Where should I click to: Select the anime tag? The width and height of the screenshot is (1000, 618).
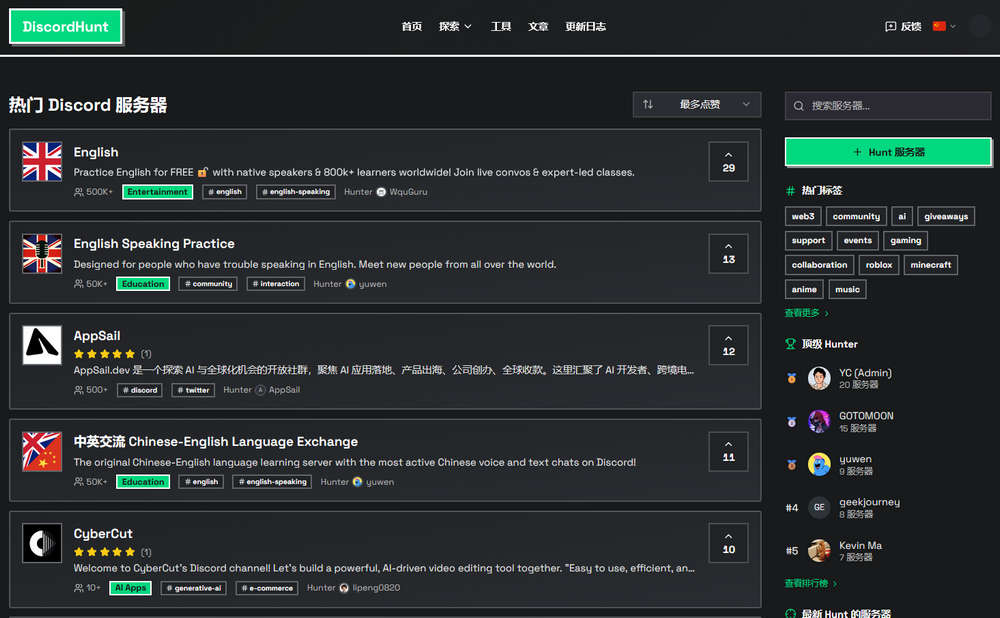click(804, 290)
